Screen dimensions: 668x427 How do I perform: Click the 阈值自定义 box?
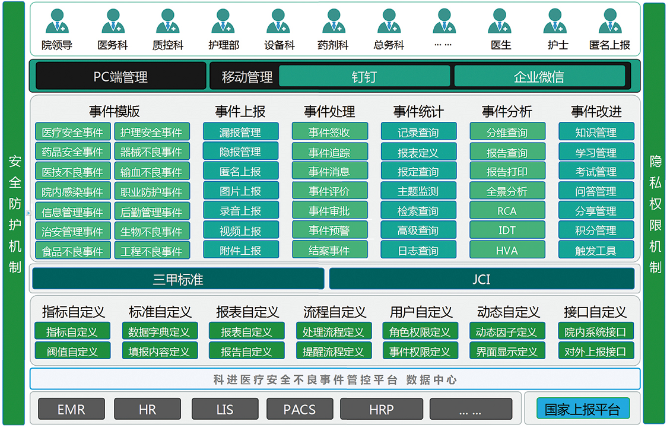coord(72,351)
